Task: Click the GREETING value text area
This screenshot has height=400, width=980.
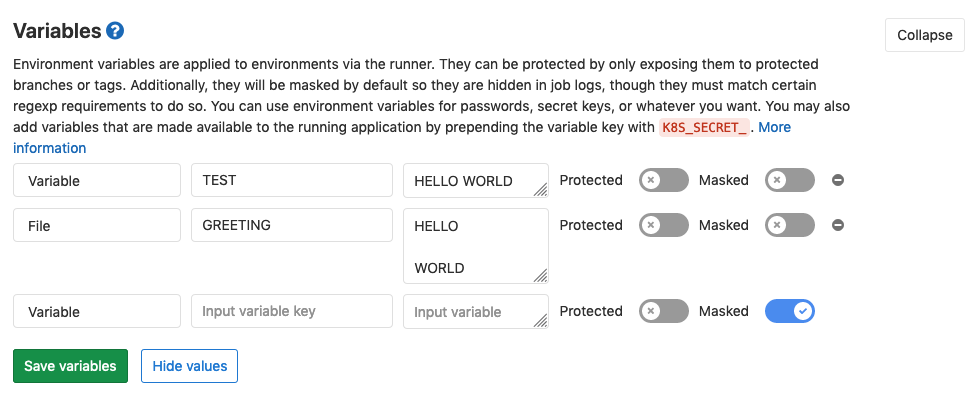Action: click(x=475, y=246)
